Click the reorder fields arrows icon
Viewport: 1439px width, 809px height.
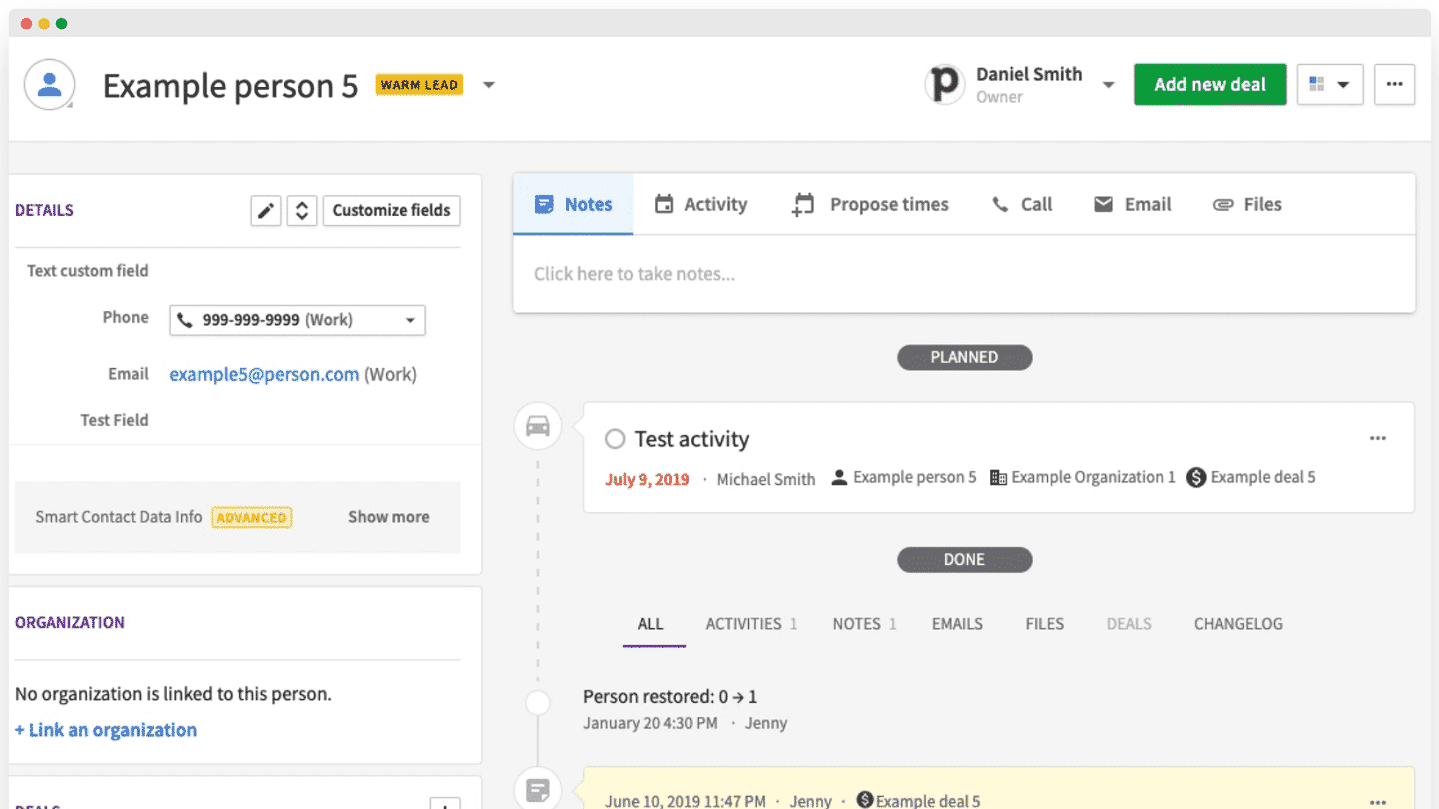point(302,211)
